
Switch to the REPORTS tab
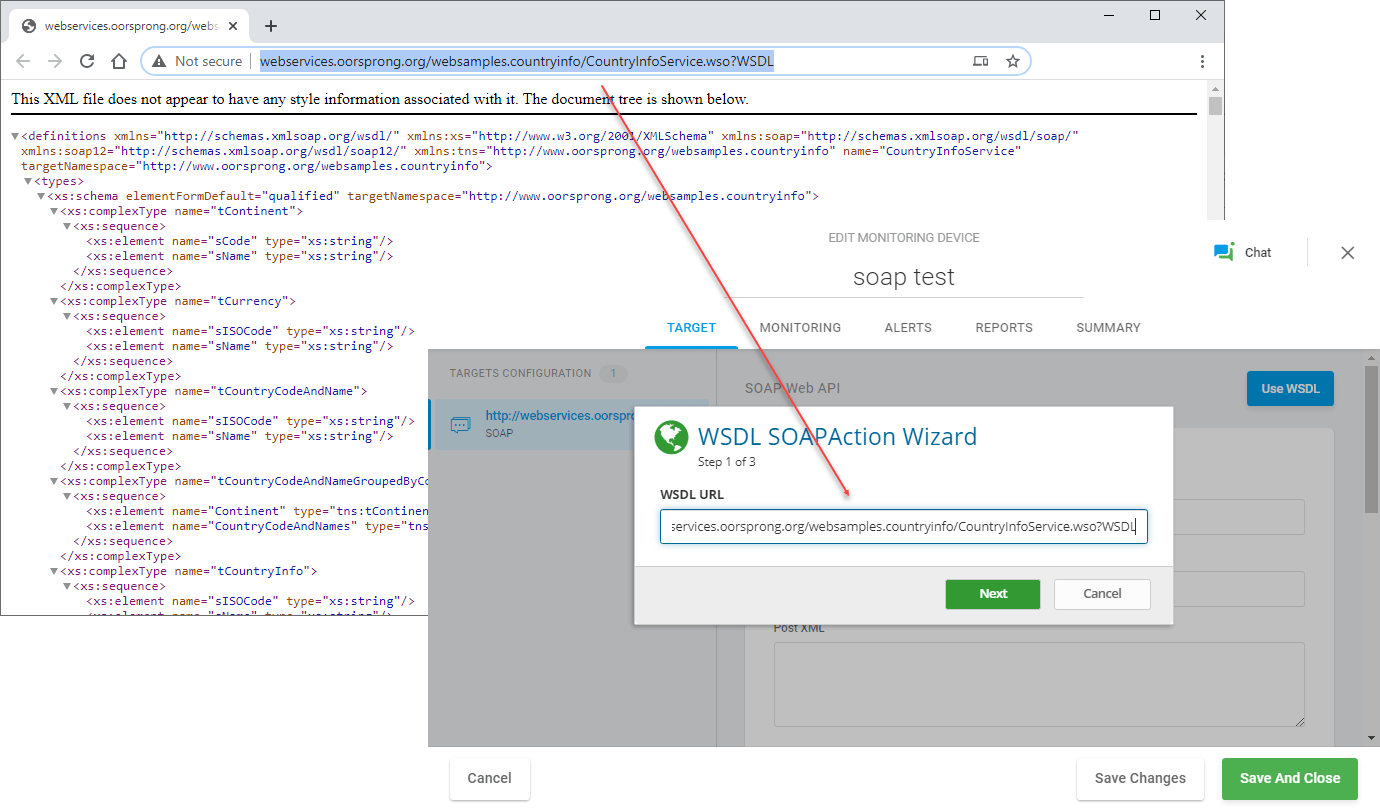1004,327
